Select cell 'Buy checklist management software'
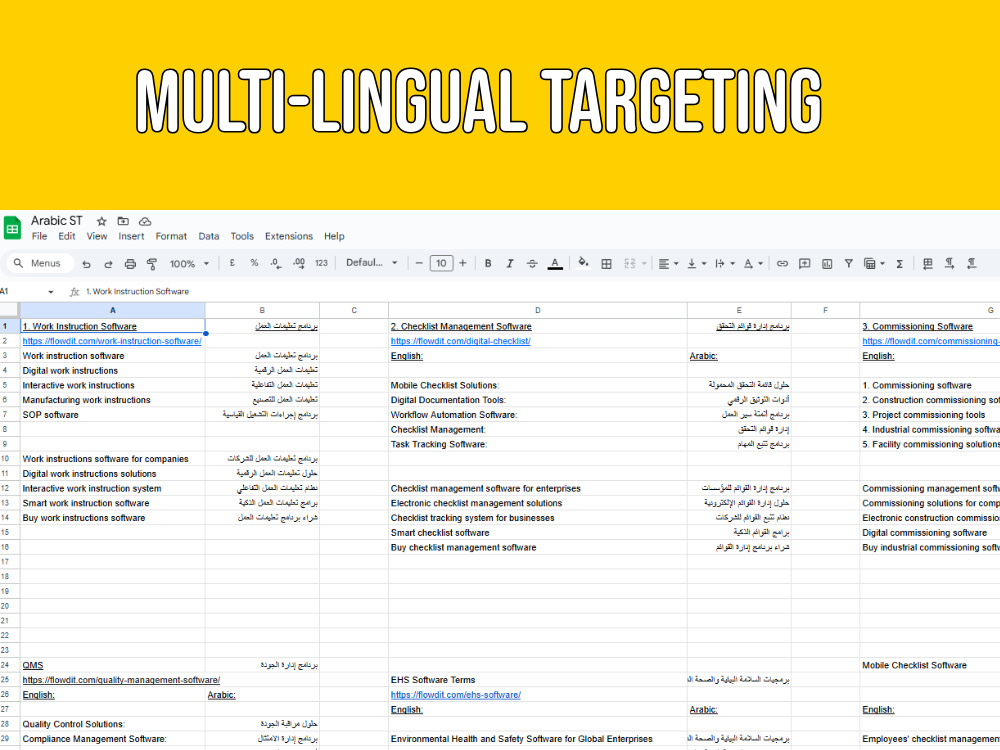This screenshot has width=1000, height=750. pyautogui.click(x=538, y=547)
